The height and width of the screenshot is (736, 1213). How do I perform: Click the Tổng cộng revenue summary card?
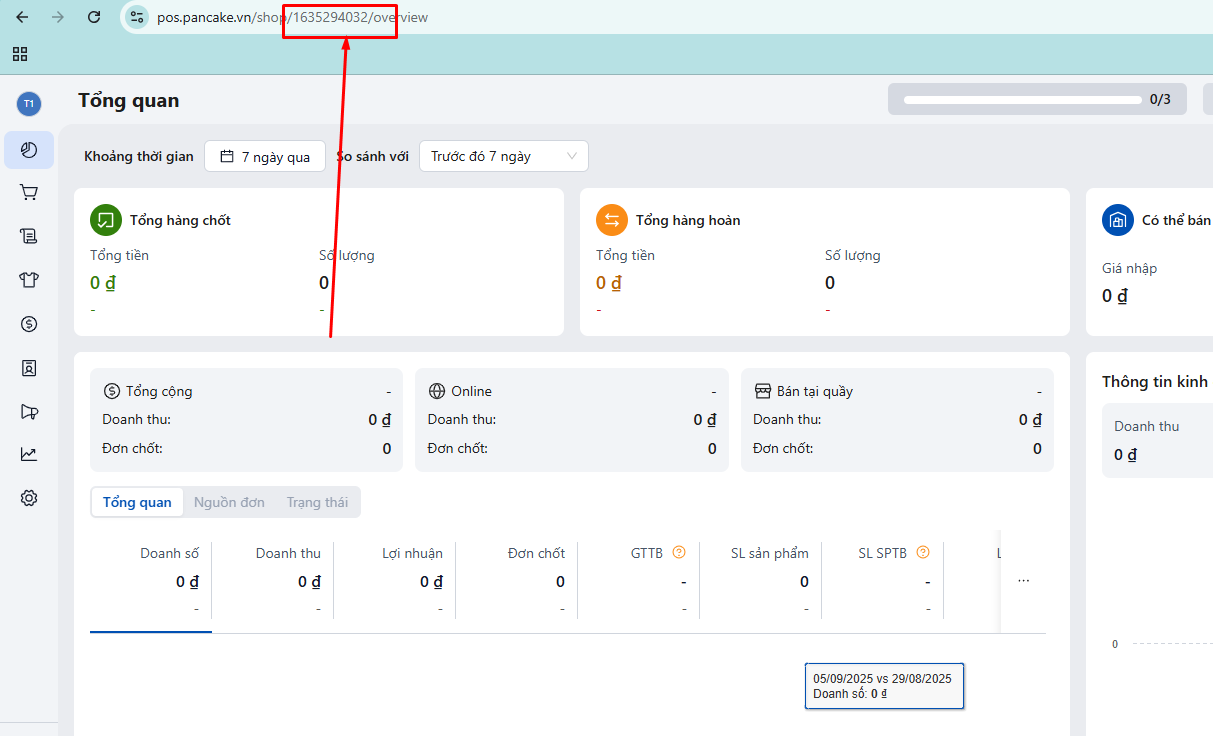point(246,420)
